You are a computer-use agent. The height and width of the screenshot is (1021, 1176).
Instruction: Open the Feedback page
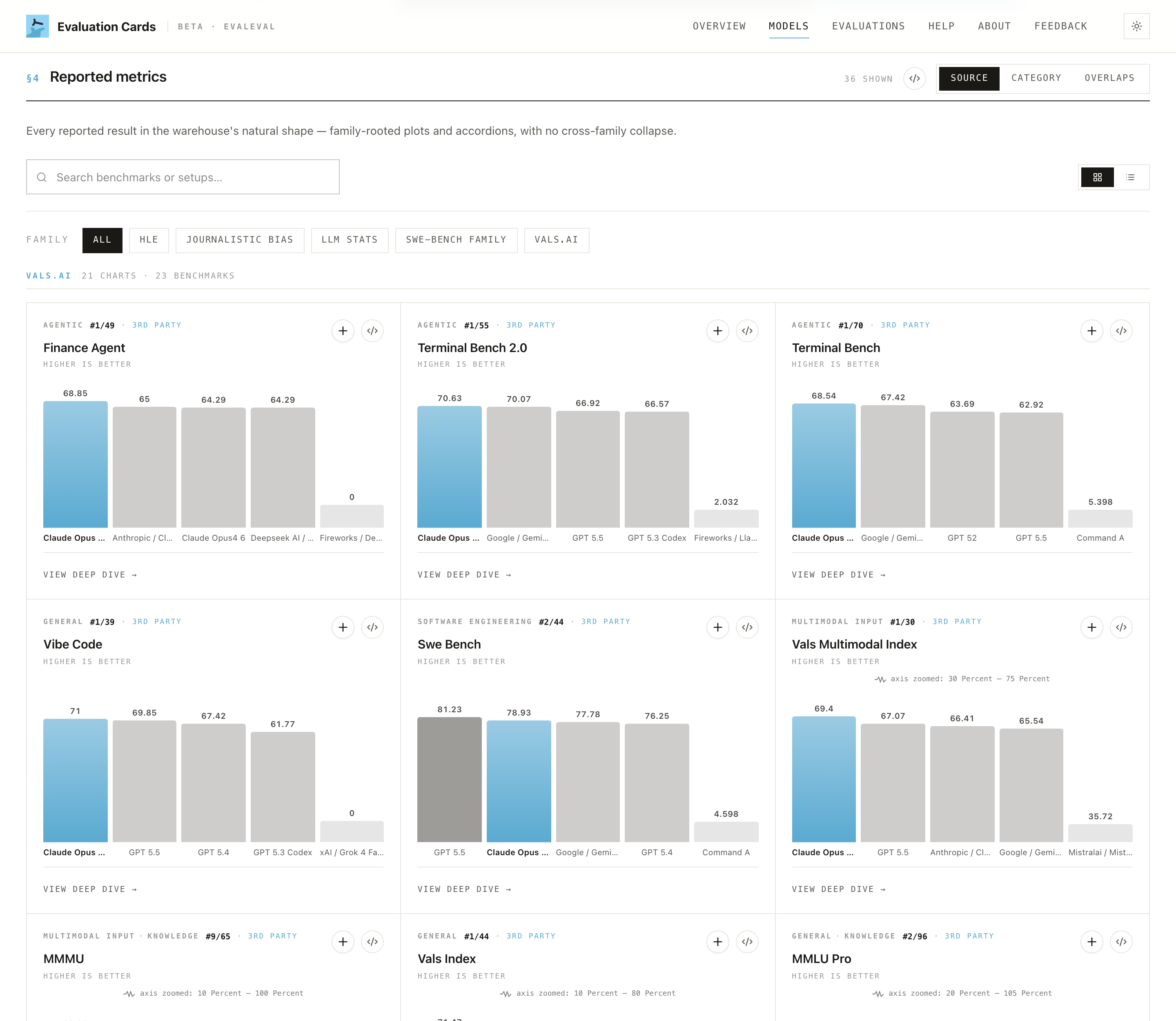[x=1061, y=26]
